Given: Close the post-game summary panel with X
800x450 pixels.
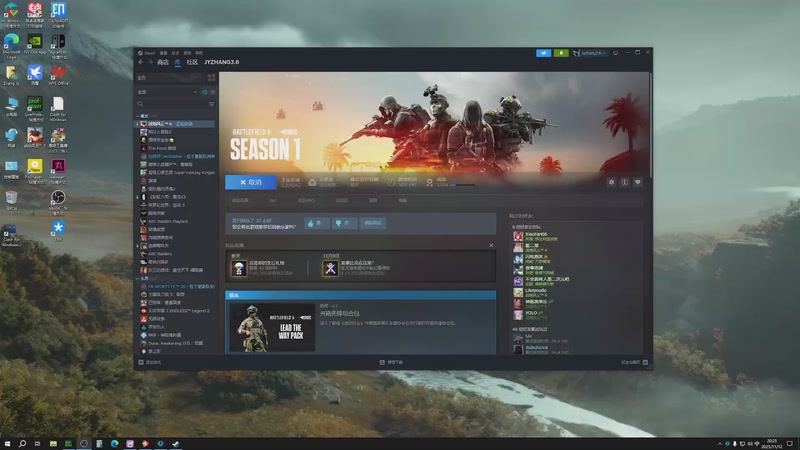Looking at the screenshot, I should [491, 245].
